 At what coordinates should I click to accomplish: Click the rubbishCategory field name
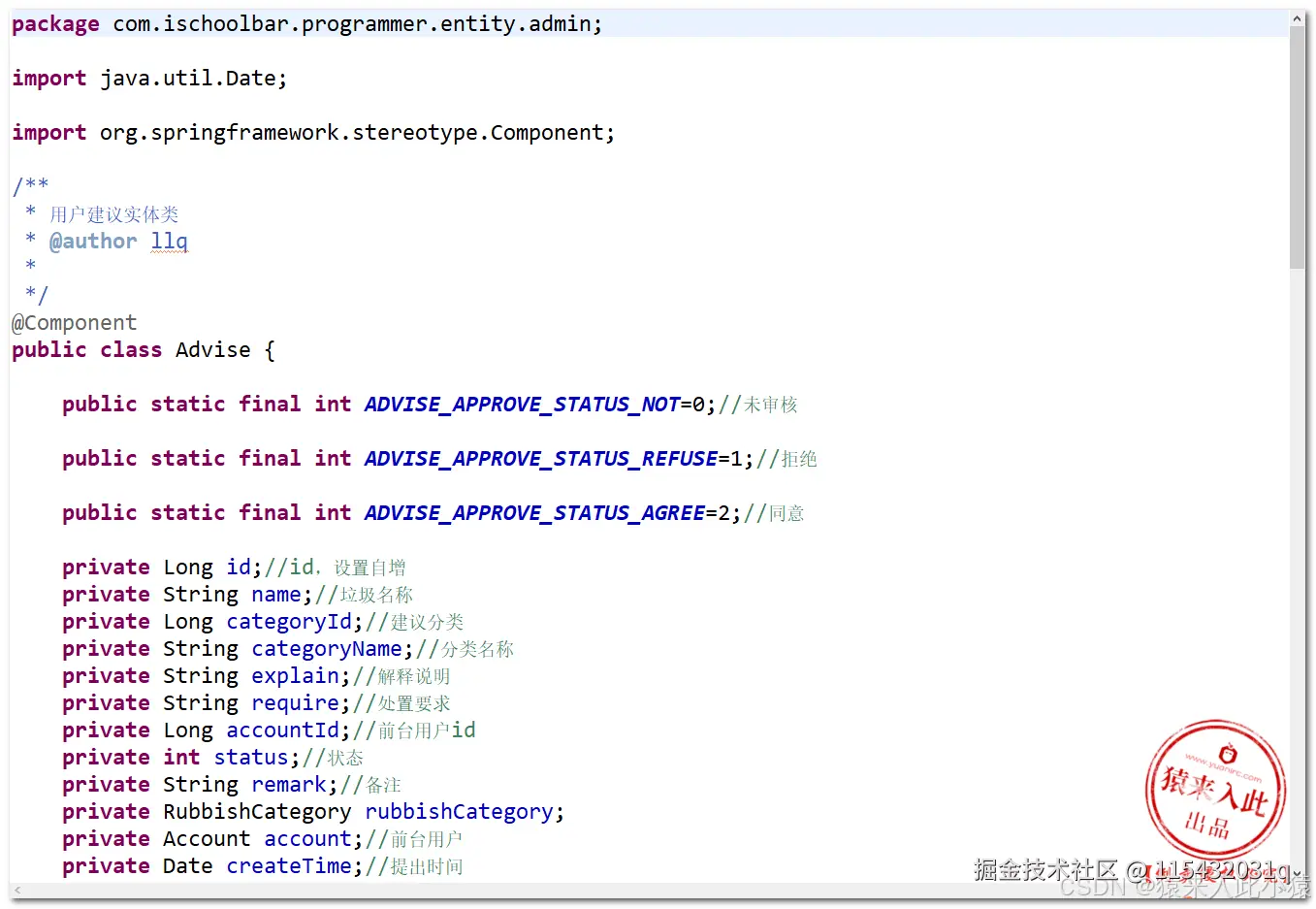(x=459, y=812)
